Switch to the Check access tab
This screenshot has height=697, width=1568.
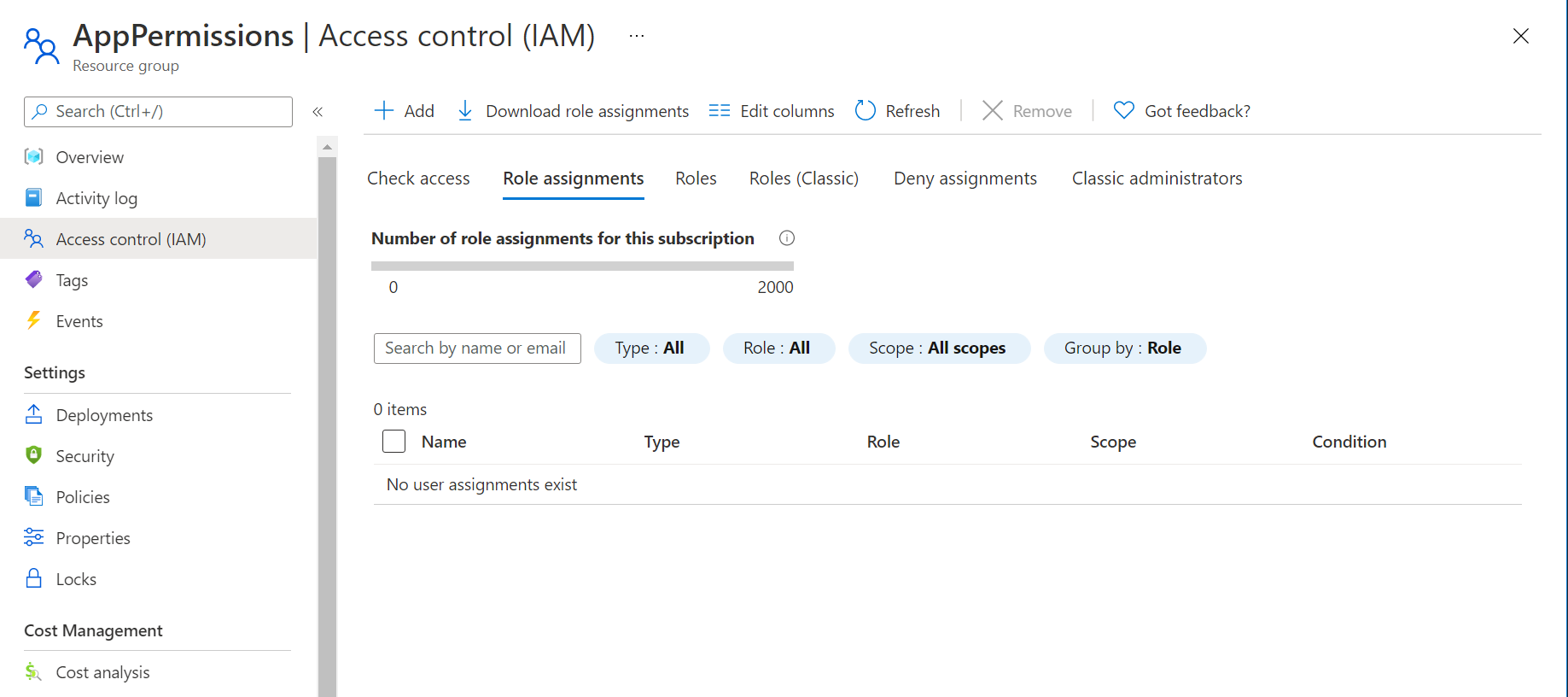pyautogui.click(x=418, y=178)
